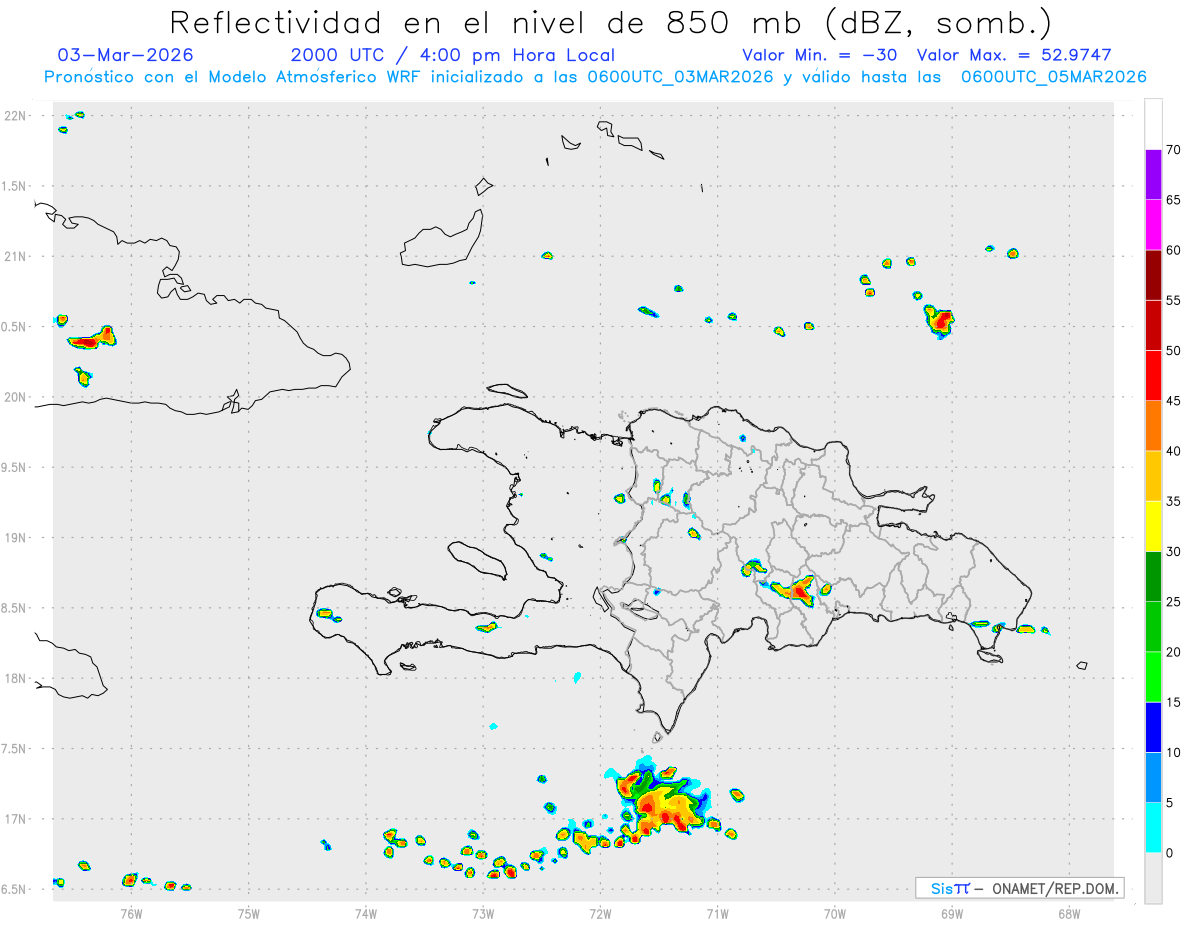Click the 'Pronostico con el Modelo Atmosferico WRF' line
Screen dimensions: 1200x927
coord(595,77)
